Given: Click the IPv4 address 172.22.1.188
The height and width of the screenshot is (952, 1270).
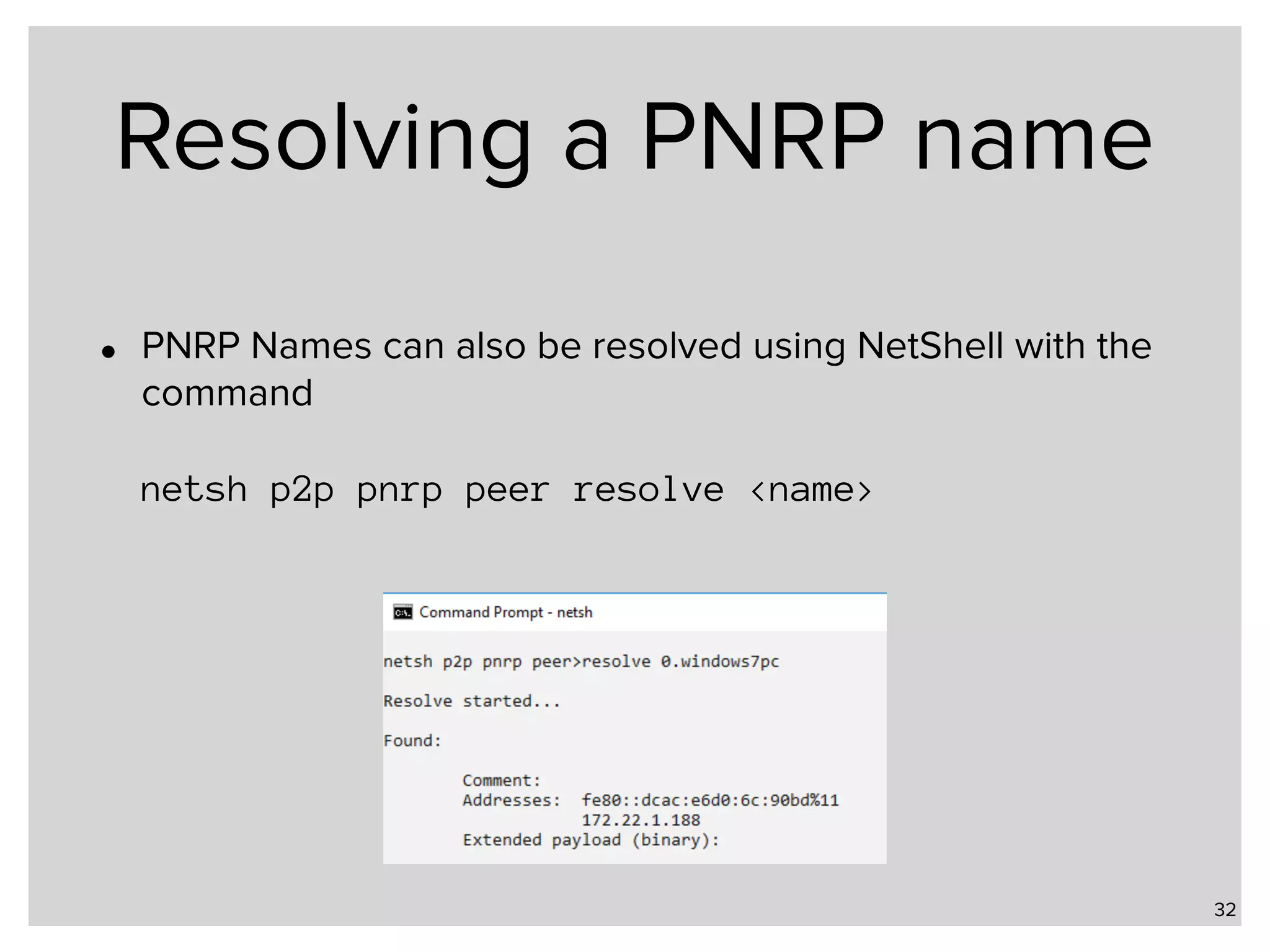Looking at the screenshot, I should pyautogui.click(x=641, y=820).
